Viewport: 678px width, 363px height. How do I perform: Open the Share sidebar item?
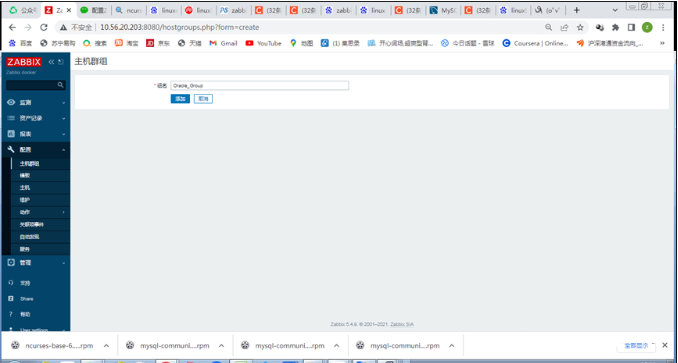click(x=26, y=299)
